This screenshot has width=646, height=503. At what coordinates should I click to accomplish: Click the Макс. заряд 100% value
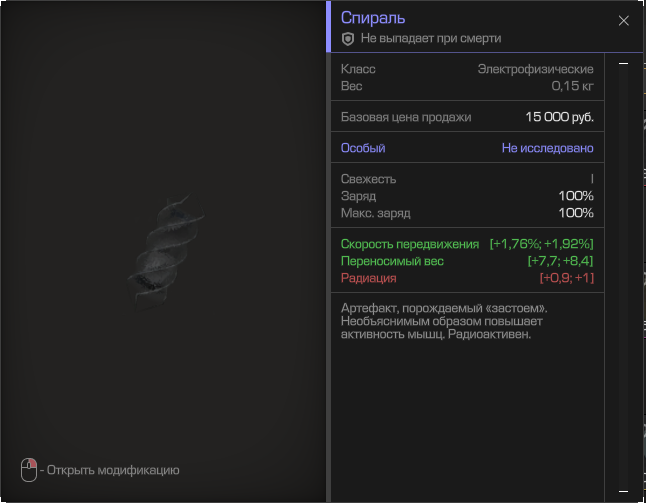click(575, 213)
